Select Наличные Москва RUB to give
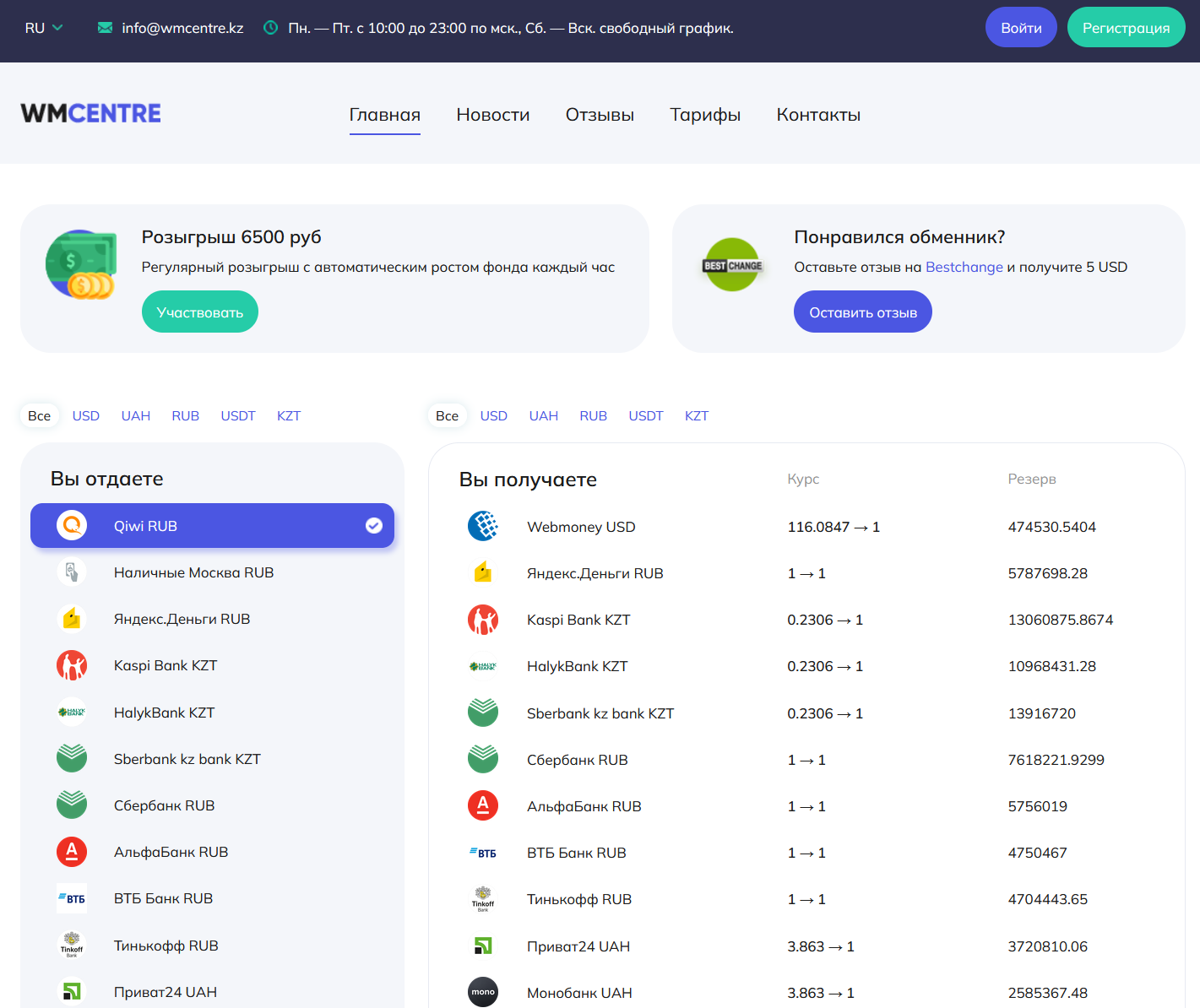The height and width of the screenshot is (1008, 1200). pyautogui.click(x=212, y=572)
